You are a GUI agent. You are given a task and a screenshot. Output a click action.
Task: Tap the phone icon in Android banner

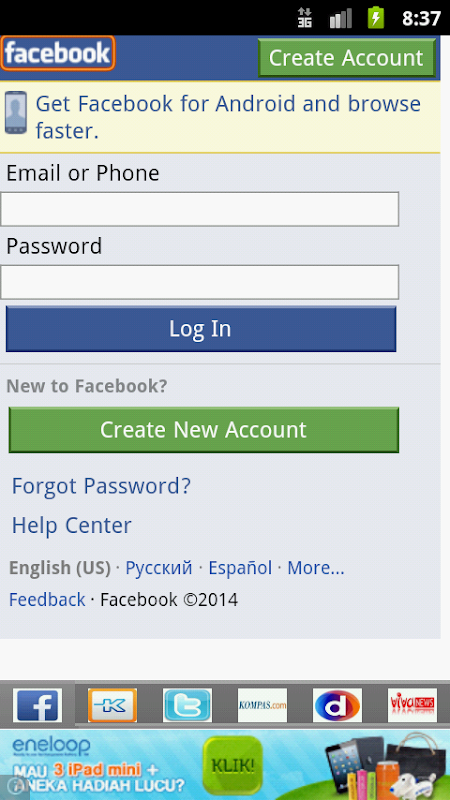coord(16,113)
